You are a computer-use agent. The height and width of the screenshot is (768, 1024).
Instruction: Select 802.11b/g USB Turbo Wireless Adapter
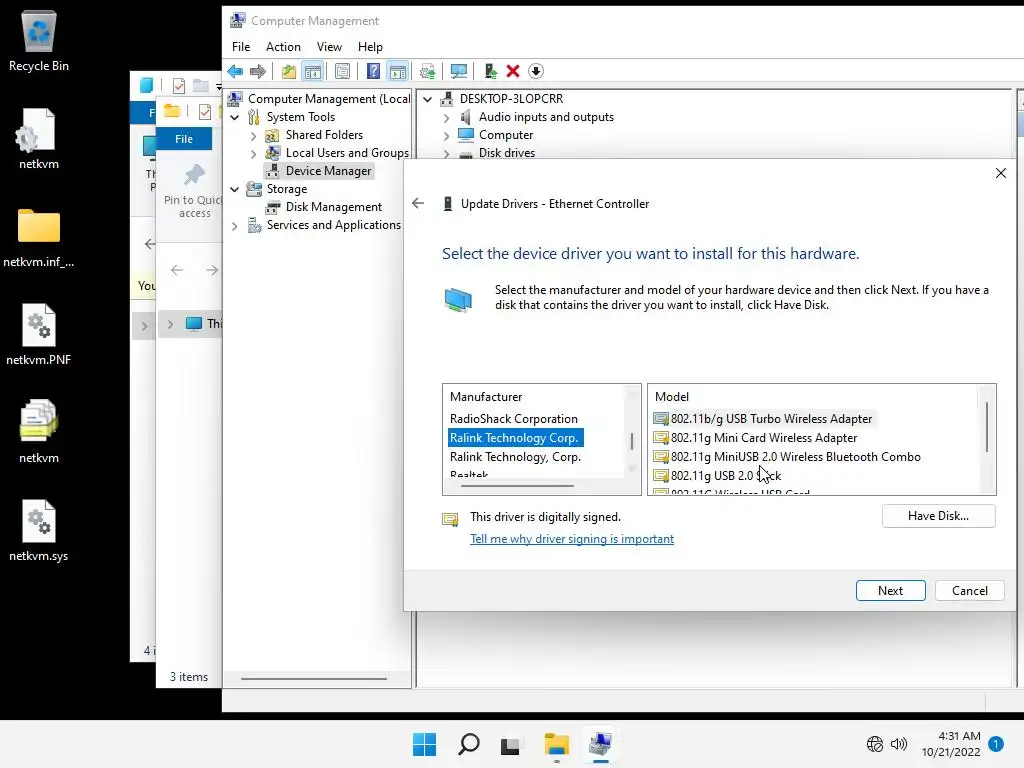pyautogui.click(x=763, y=419)
